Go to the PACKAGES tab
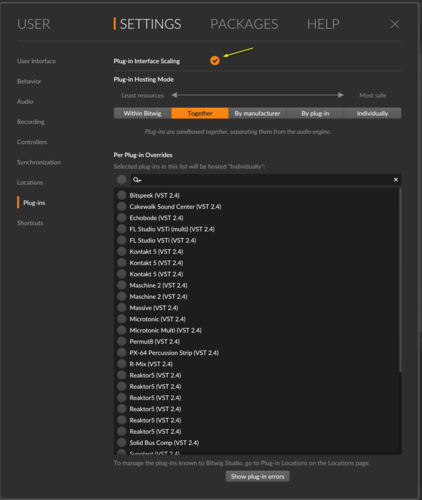This screenshot has height=500, width=422. (244, 24)
